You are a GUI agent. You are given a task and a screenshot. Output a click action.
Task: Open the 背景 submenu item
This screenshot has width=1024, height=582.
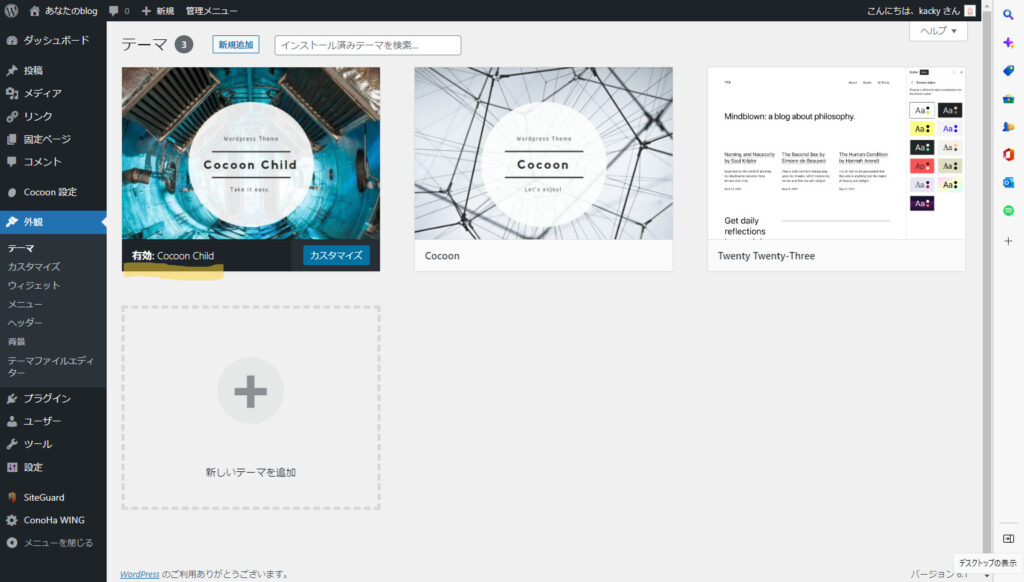[x=16, y=342]
